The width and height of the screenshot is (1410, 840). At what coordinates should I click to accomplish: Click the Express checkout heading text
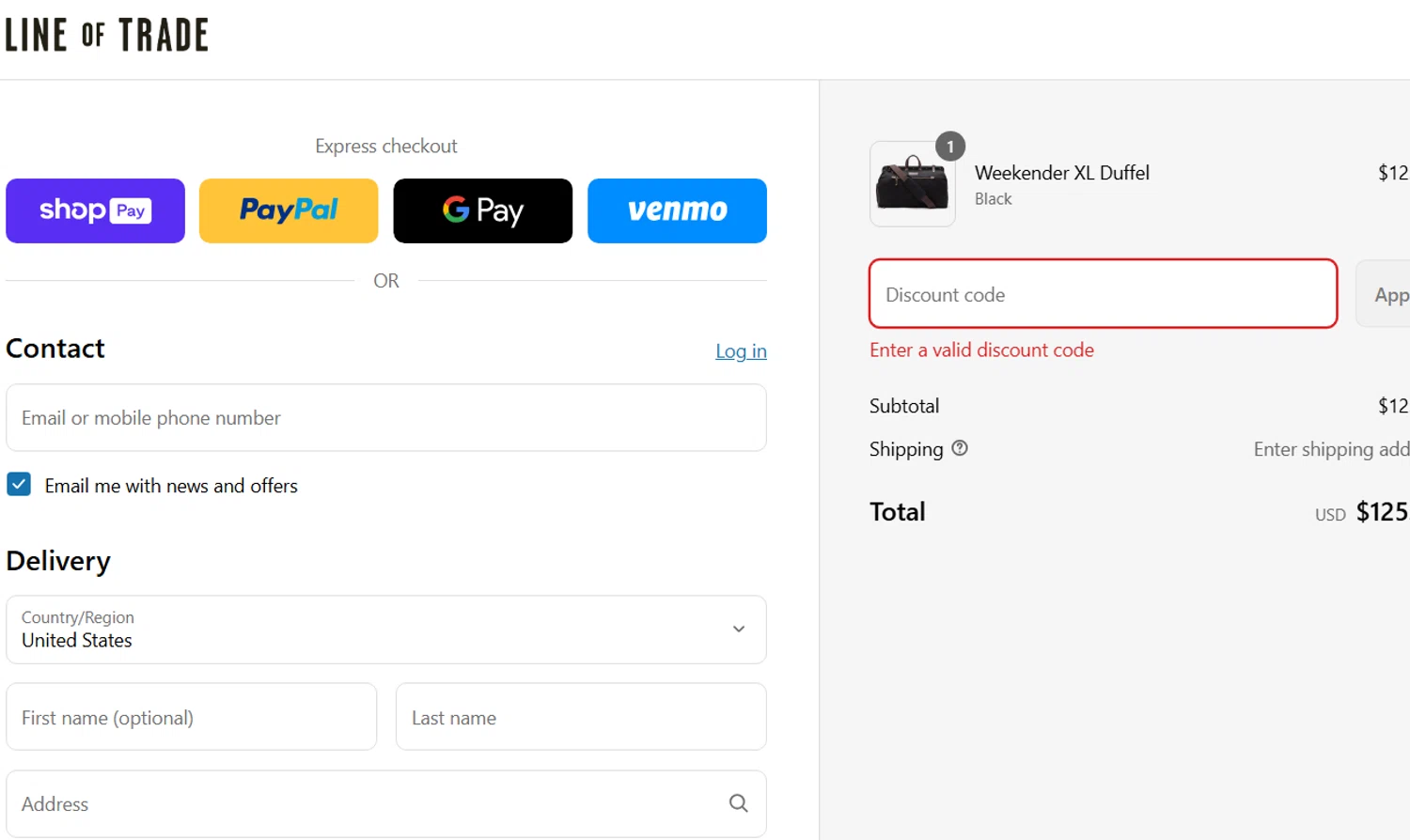tap(386, 146)
